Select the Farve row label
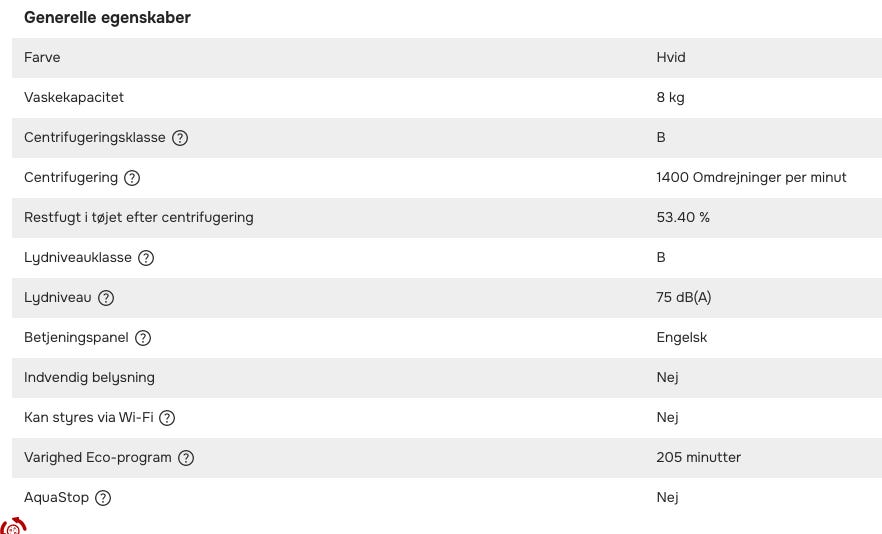 click(42, 58)
